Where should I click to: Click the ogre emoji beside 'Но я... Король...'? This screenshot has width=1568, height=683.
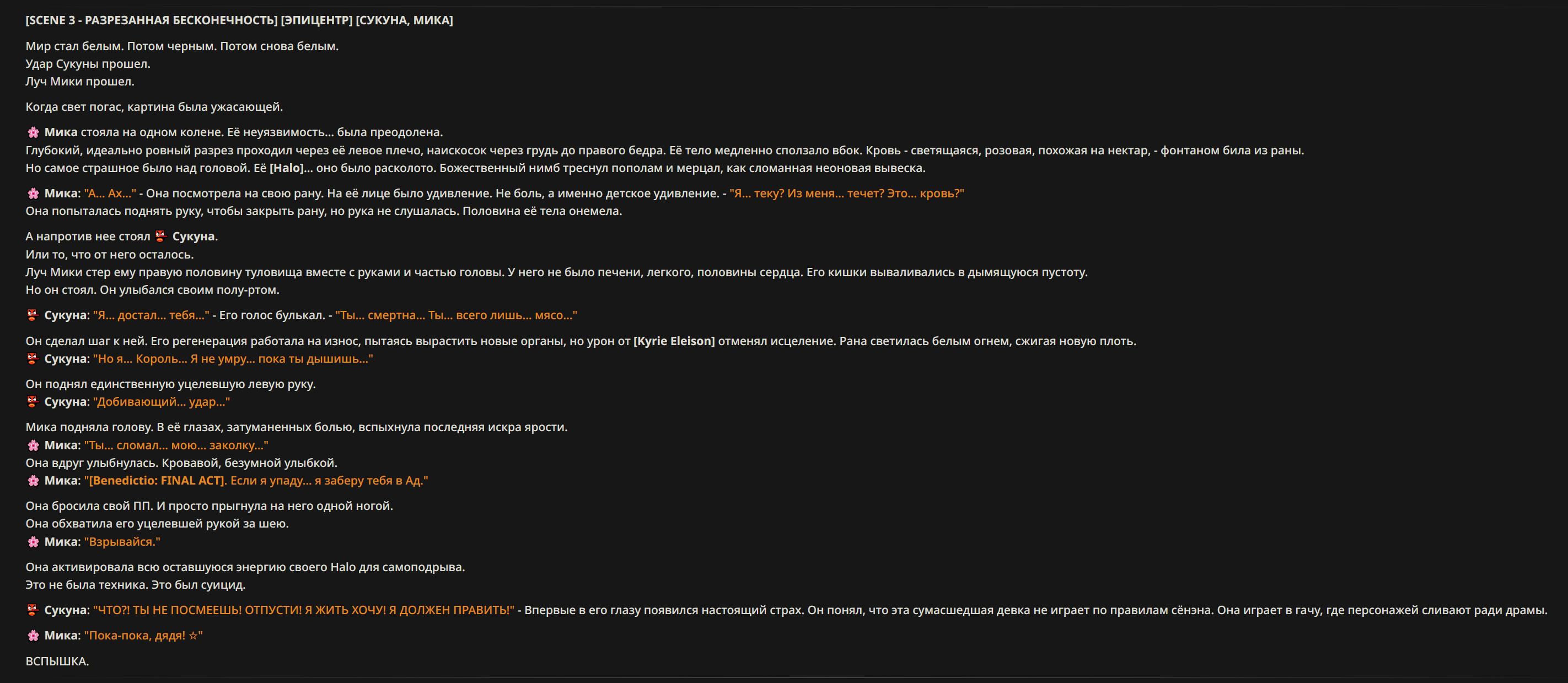(x=33, y=358)
